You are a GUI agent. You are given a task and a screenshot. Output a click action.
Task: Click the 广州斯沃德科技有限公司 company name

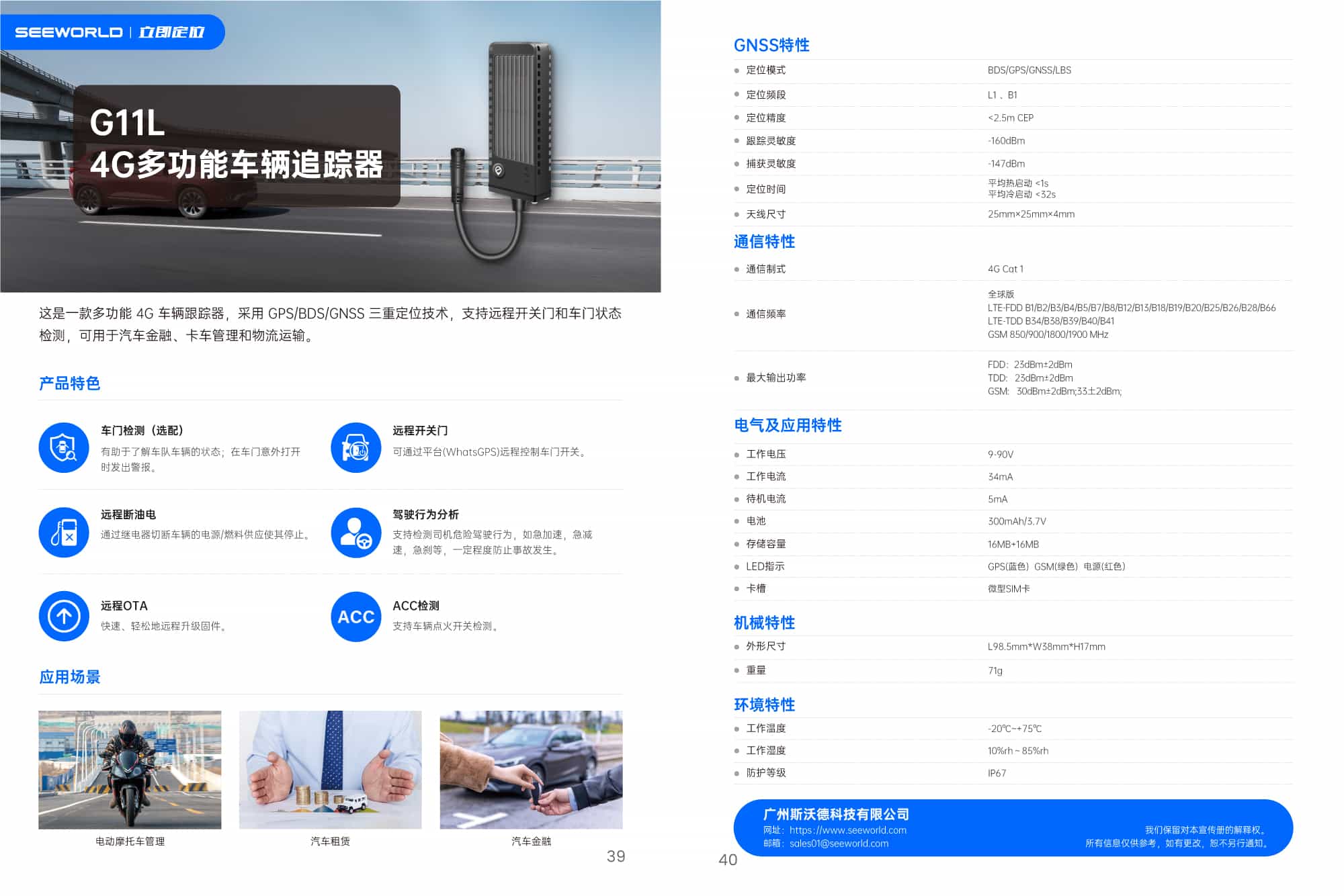coord(835,814)
